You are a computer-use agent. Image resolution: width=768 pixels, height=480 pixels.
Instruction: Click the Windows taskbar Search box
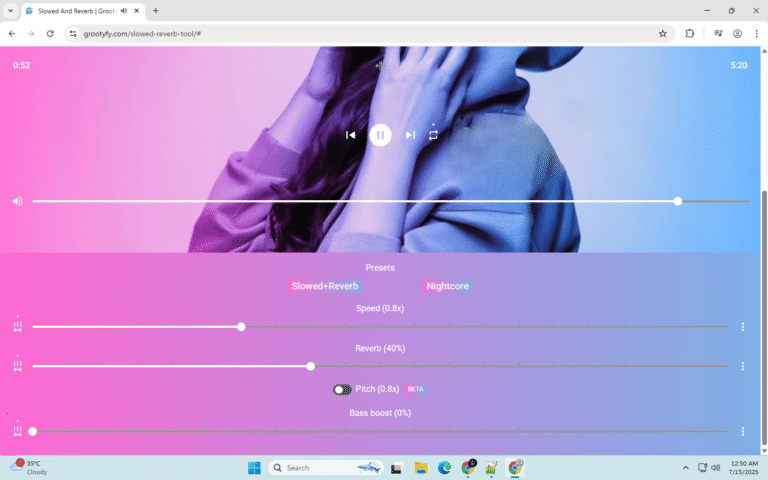click(x=320, y=467)
